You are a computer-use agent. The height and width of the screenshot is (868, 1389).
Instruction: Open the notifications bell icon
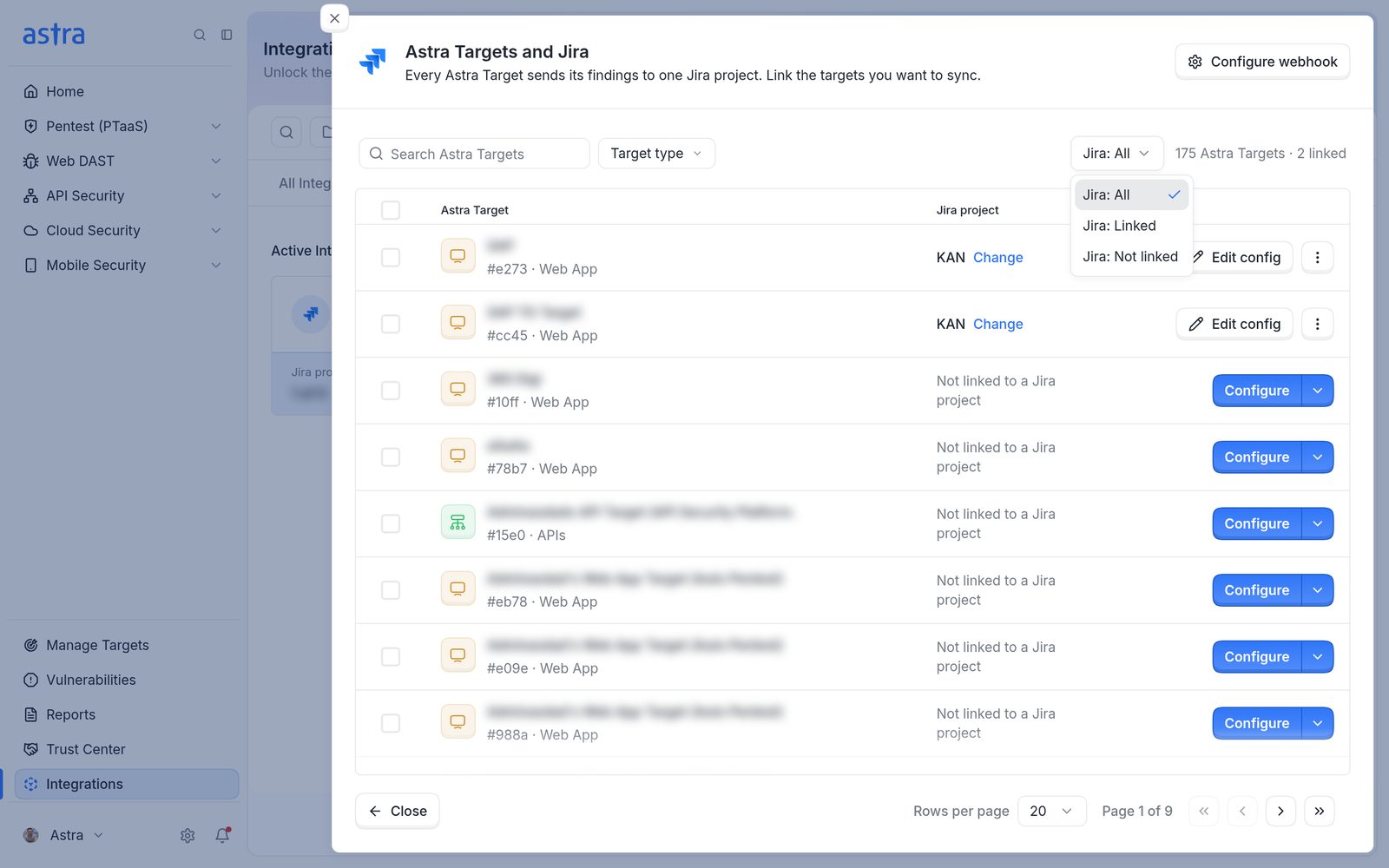pos(222,835)
